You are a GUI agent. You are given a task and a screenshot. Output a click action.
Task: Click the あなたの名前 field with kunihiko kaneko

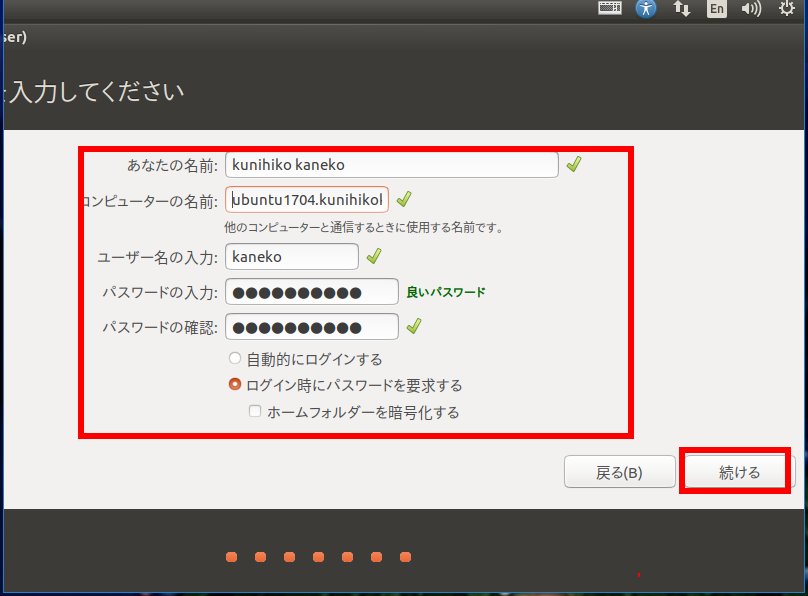click(x=392, y=165)
